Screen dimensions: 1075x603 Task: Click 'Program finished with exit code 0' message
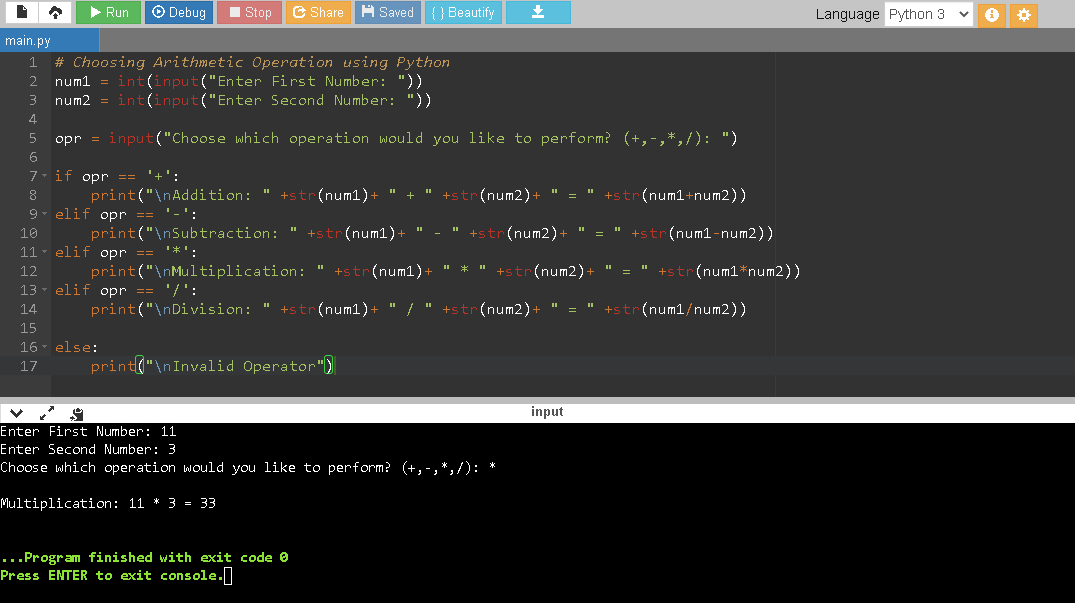(144, 558)
